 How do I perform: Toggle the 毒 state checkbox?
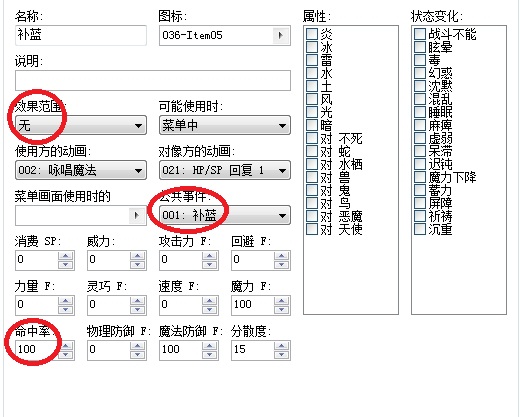[x=420, y=60]
